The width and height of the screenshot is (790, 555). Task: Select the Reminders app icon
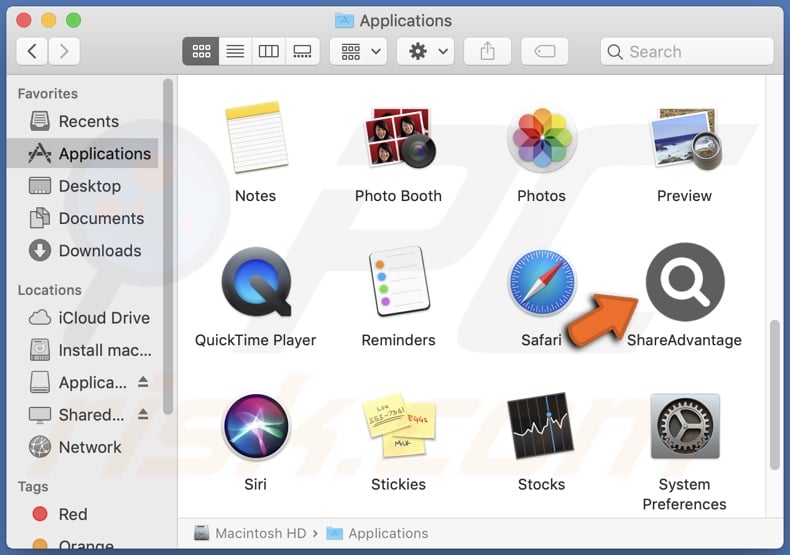(x=399, y=282)
